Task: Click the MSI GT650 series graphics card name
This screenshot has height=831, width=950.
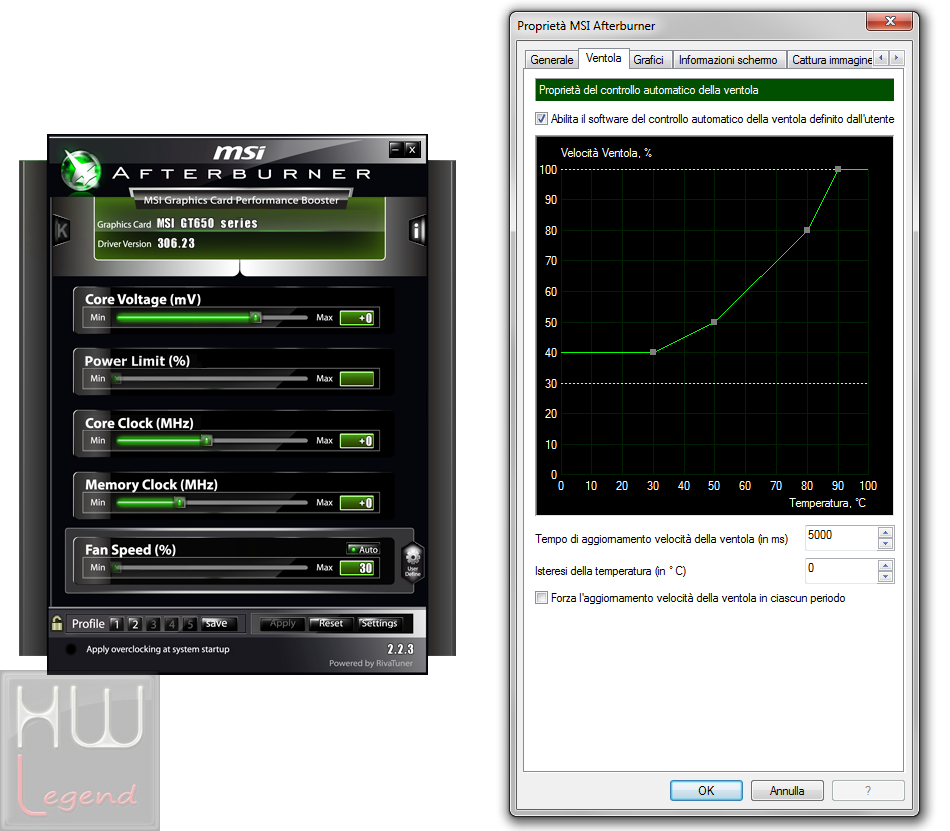Action: coord(207,223)
